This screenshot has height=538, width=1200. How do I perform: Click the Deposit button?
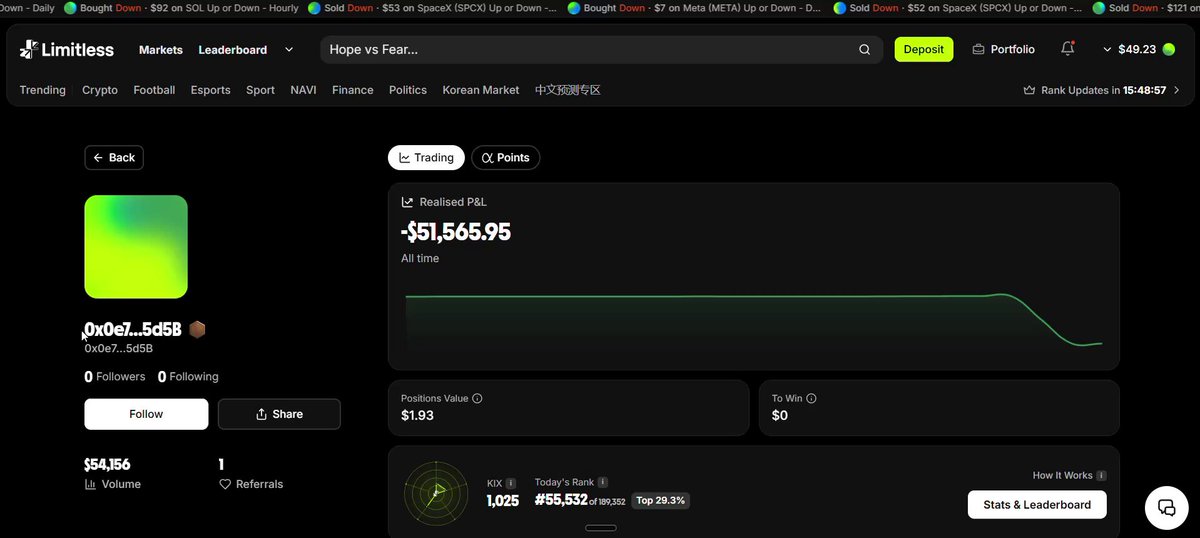924,49
